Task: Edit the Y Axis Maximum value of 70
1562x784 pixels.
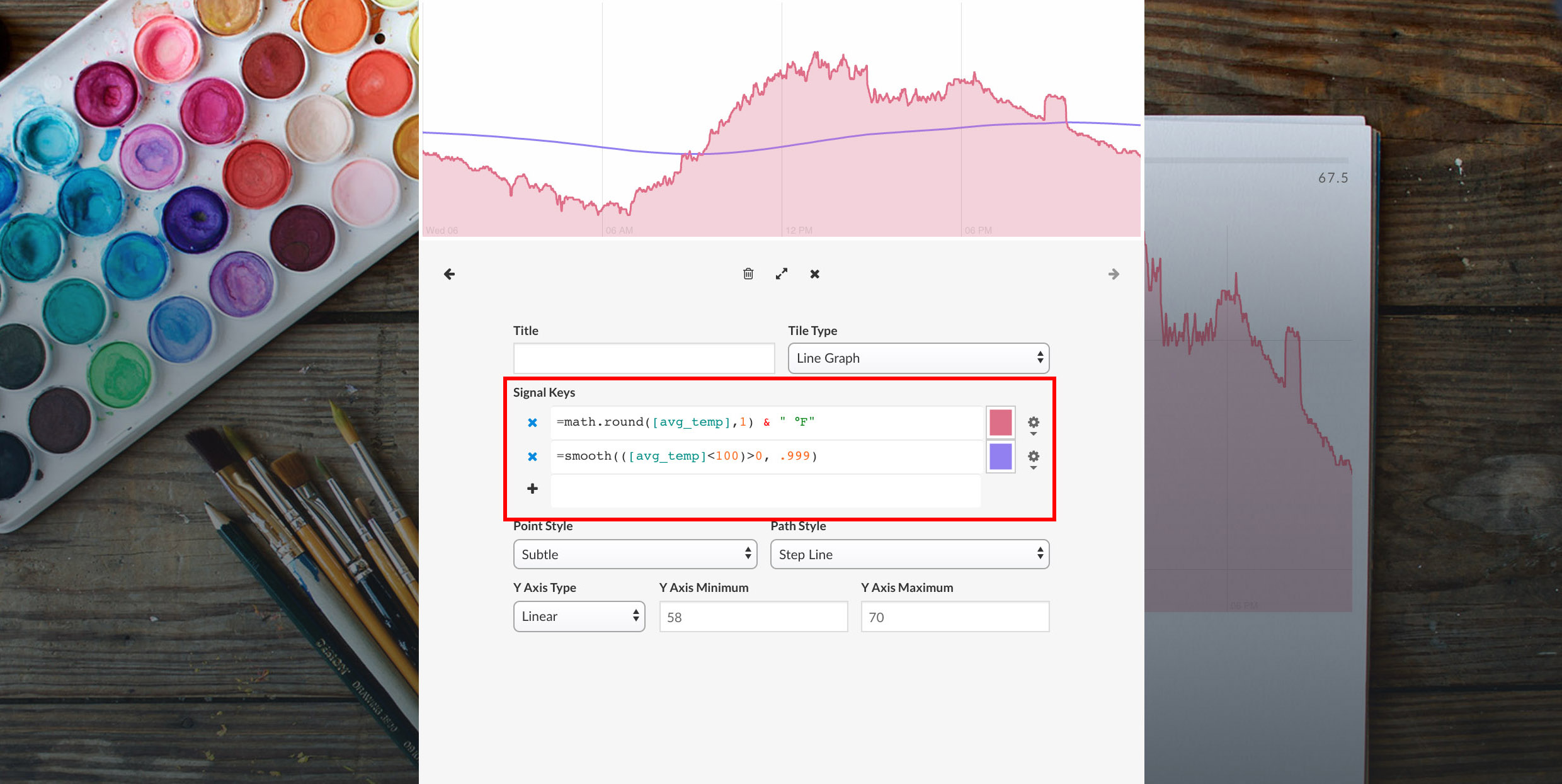Action: tap(955, 616)
